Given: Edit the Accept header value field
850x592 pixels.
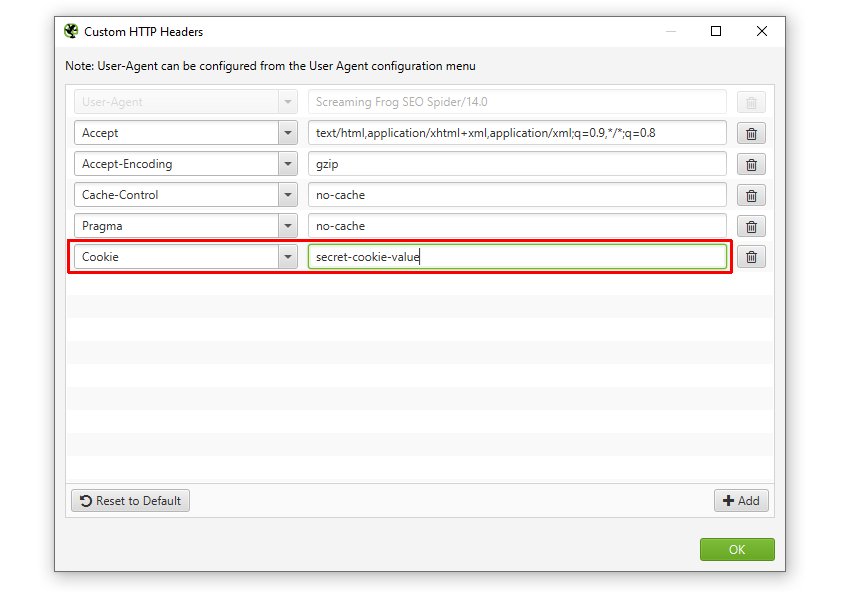Looking at the screenshot, I should click(517, 133).
